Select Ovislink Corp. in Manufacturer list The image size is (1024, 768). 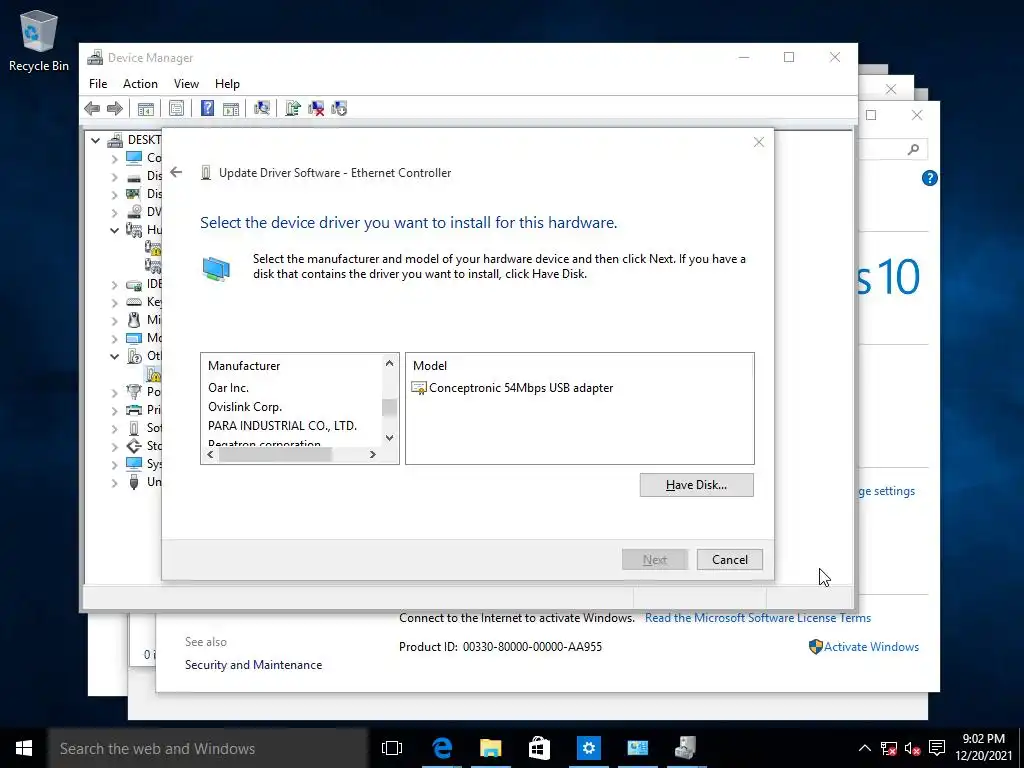245,407
